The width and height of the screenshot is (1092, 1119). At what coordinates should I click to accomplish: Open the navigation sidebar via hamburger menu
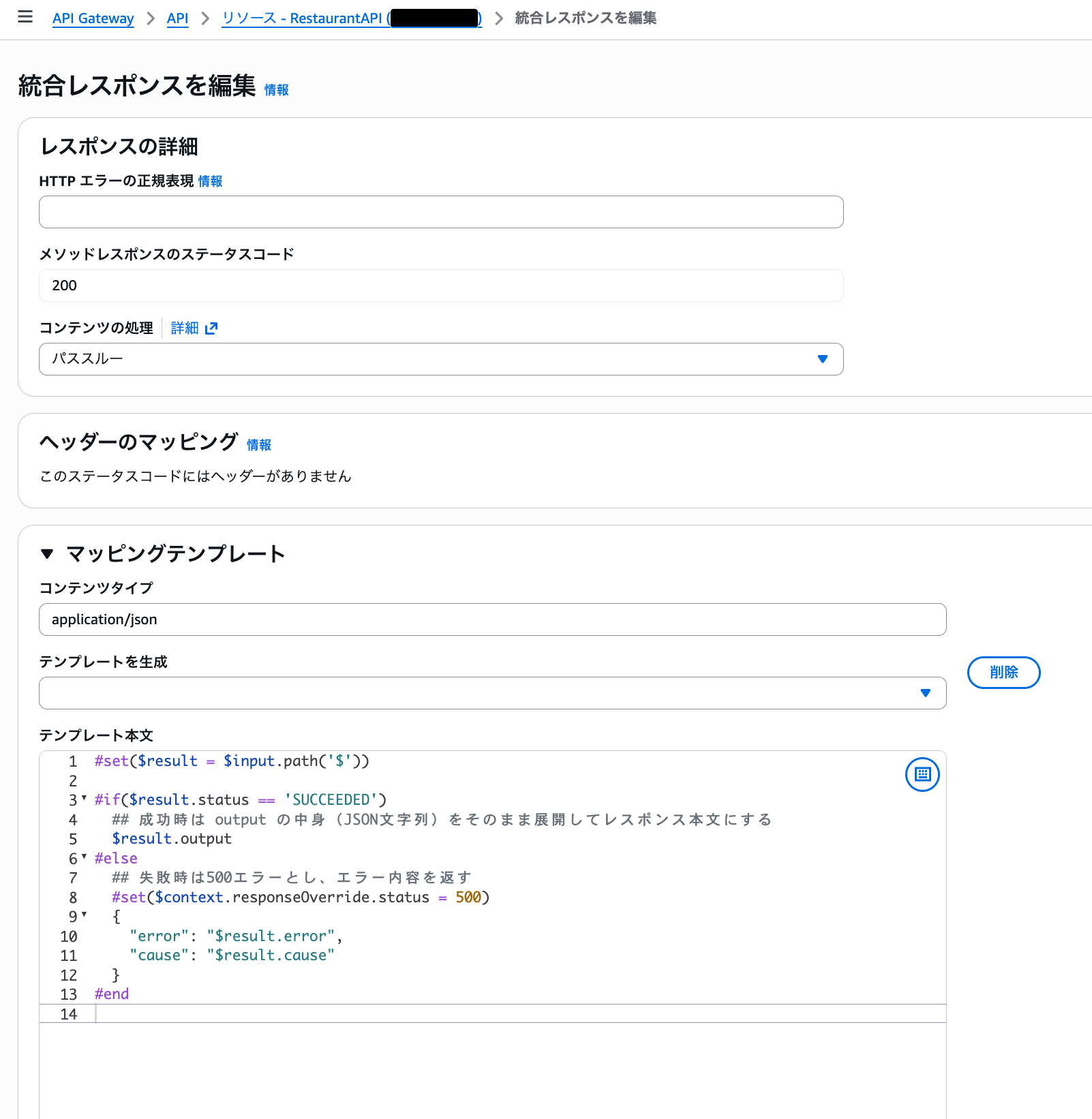coord(25,18)
